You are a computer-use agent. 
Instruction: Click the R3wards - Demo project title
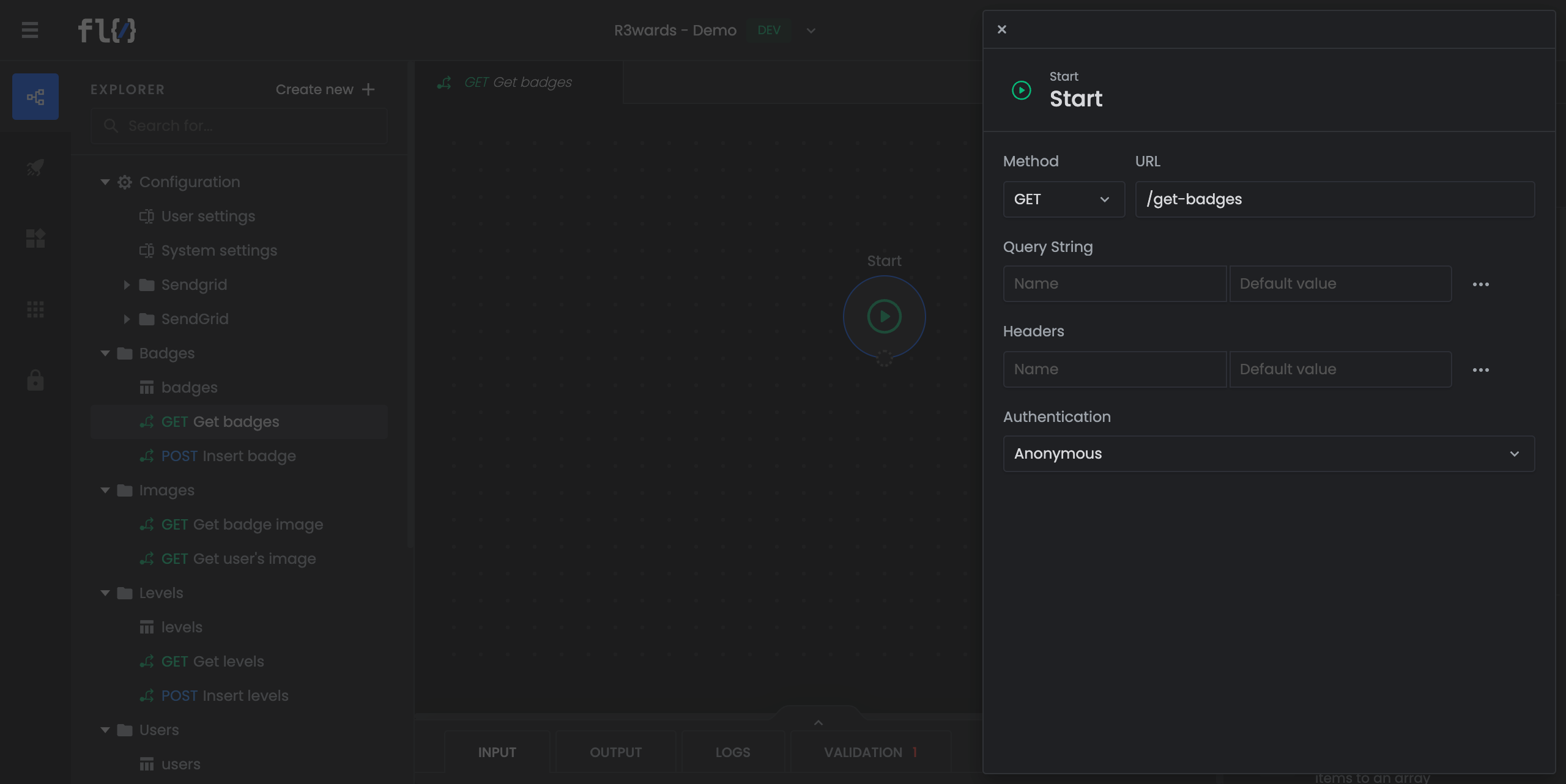675,31
